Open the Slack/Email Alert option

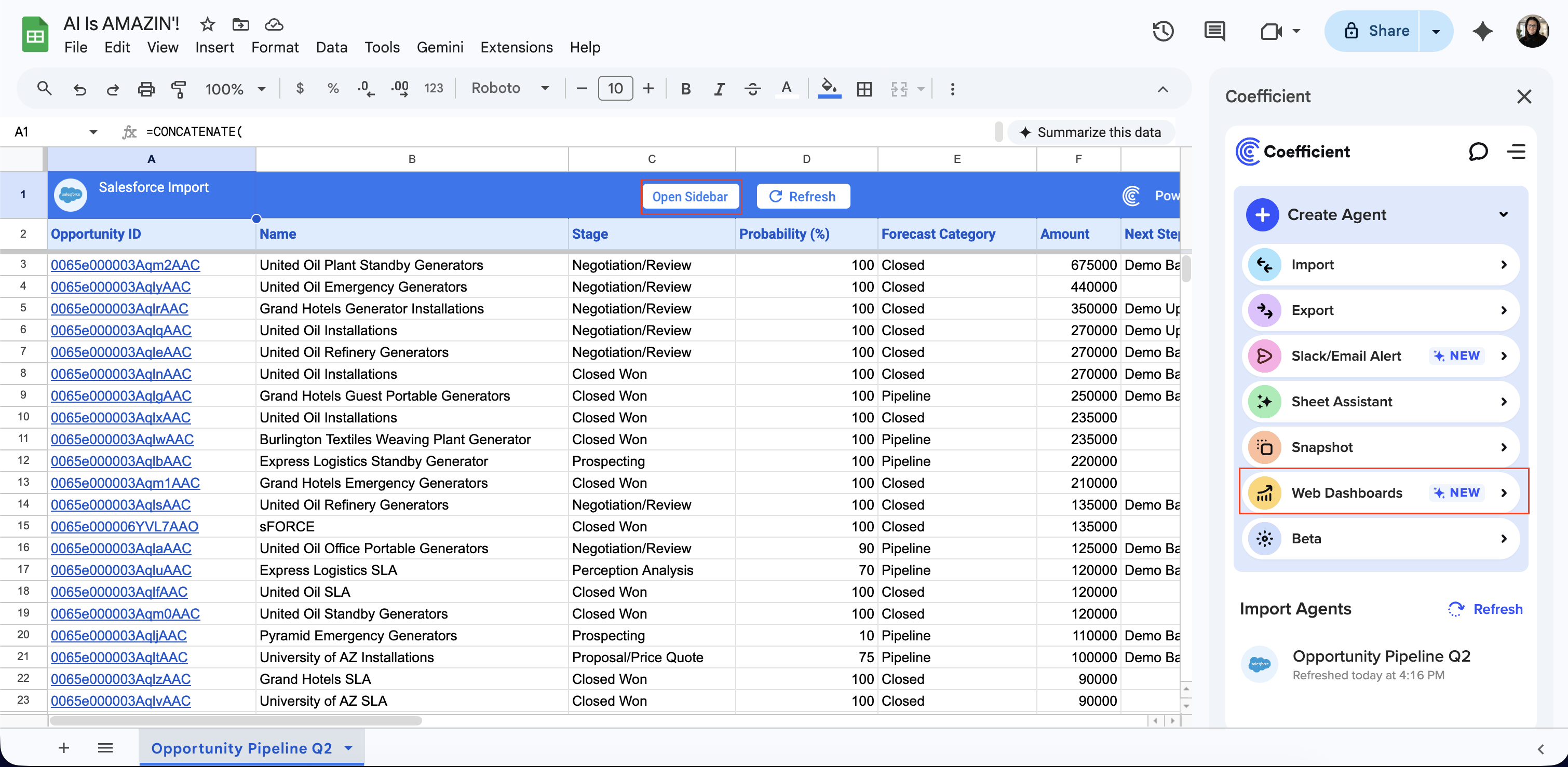point(1380,356)
